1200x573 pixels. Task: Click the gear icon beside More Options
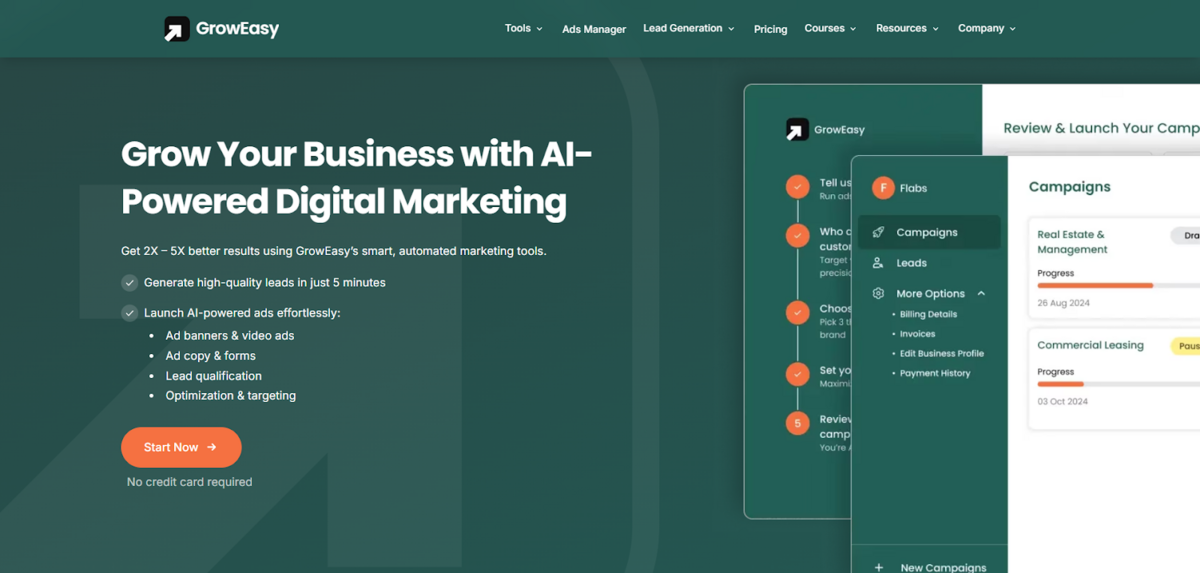[x=878, y=294]
